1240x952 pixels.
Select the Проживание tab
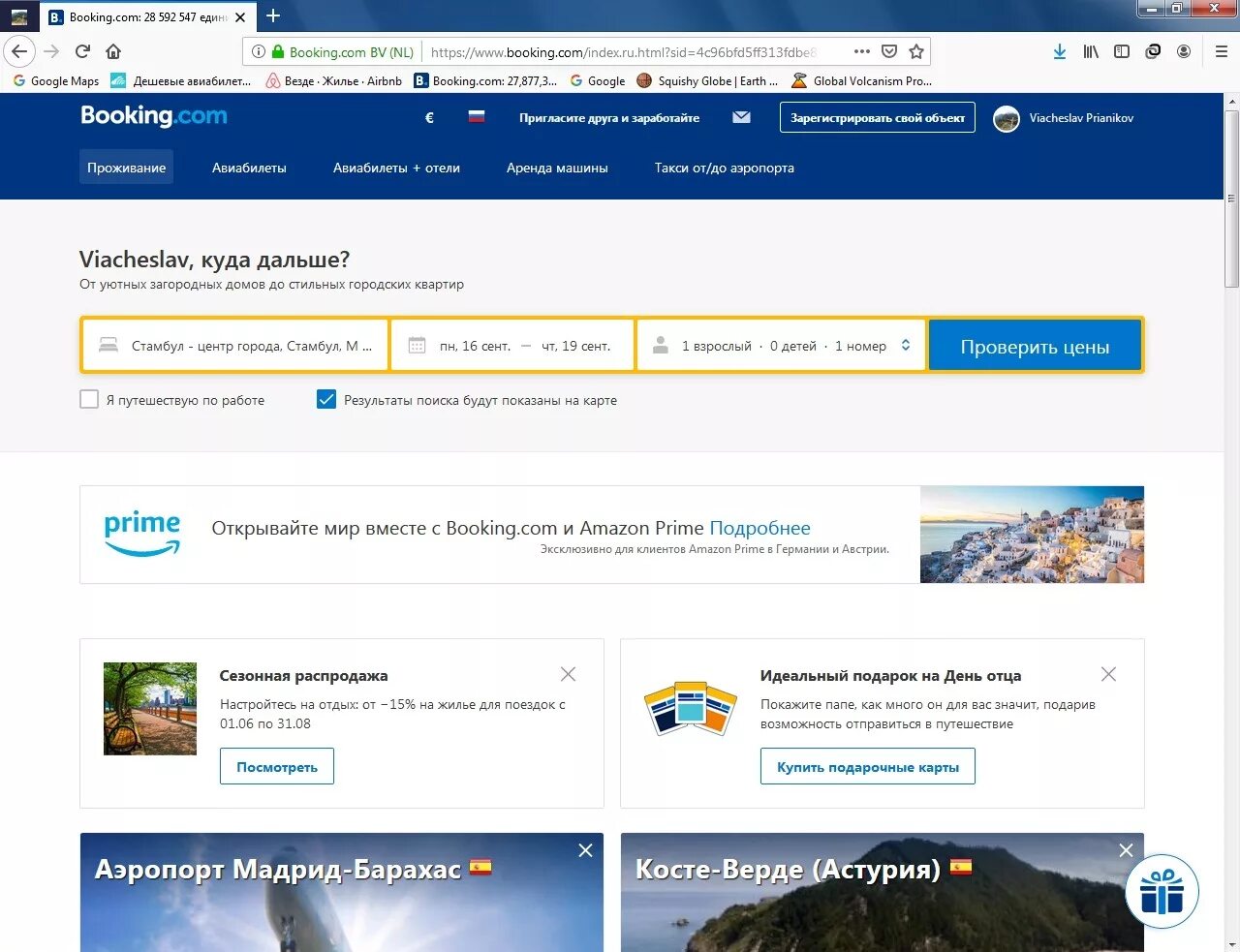tap(126, 168)
